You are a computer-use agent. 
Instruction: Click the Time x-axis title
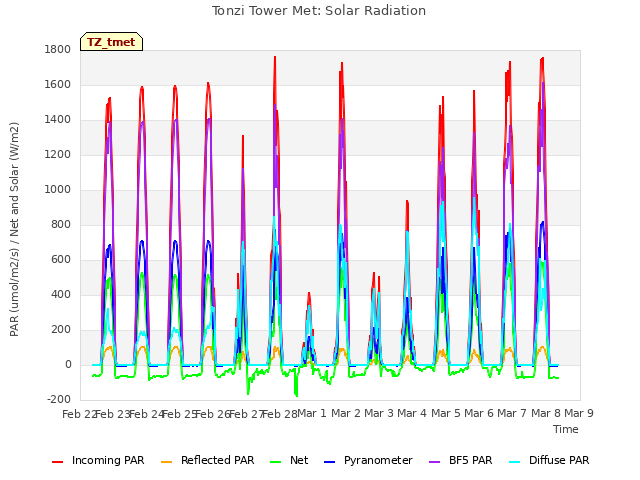point(566,429)
